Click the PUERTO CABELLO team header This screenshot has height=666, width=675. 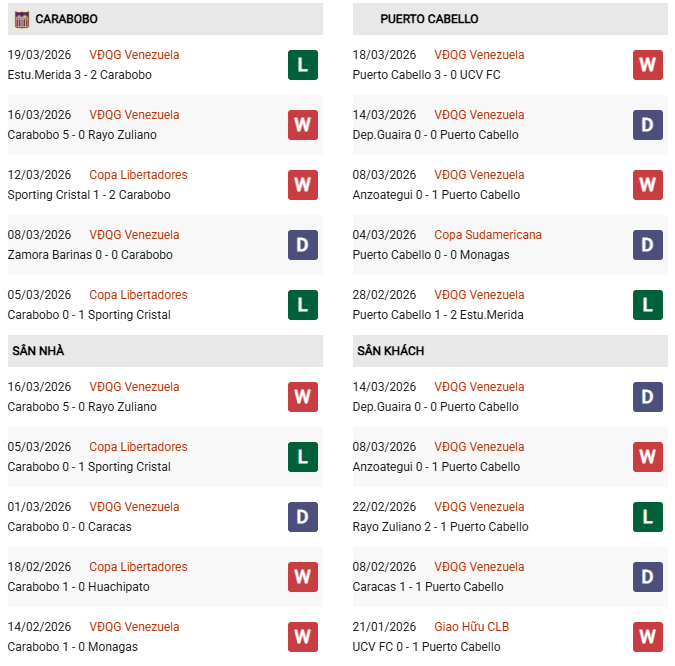pos(429,19)
